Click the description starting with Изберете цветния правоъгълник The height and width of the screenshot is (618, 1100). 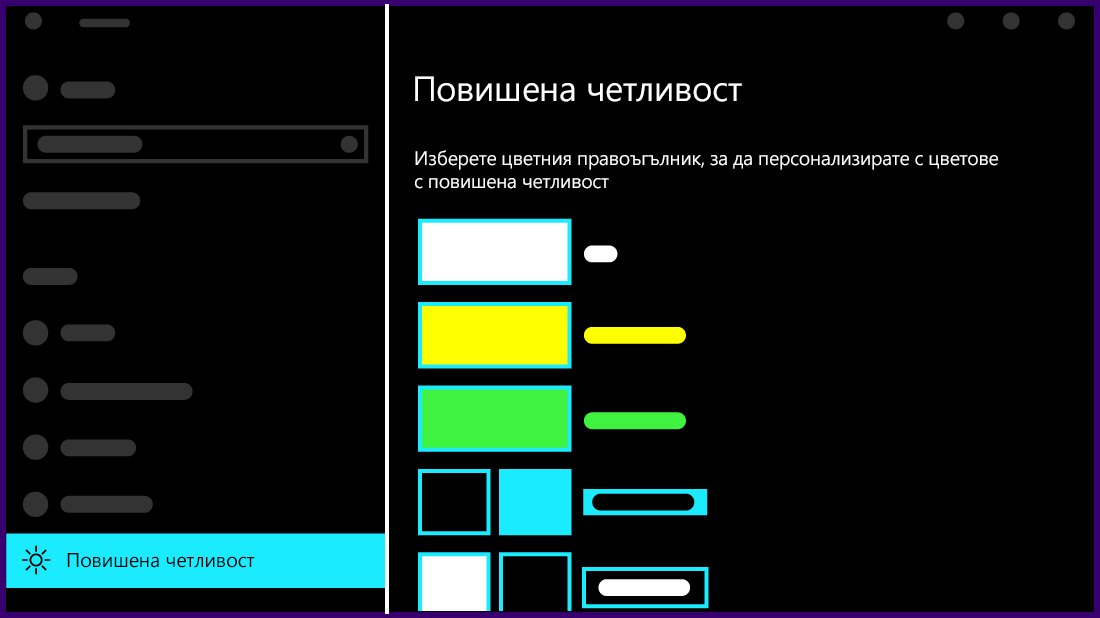pos(706,170)
